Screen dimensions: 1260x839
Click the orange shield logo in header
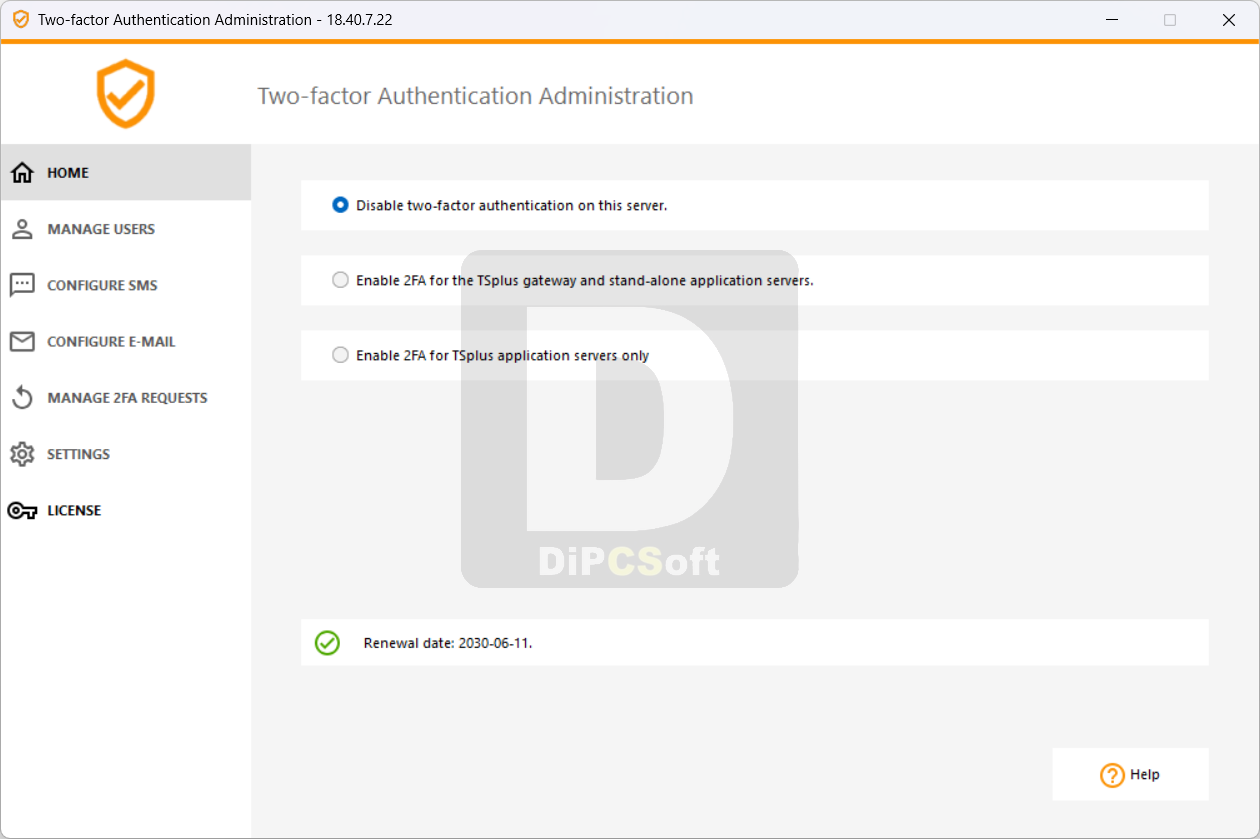click(x=126, y=94)
